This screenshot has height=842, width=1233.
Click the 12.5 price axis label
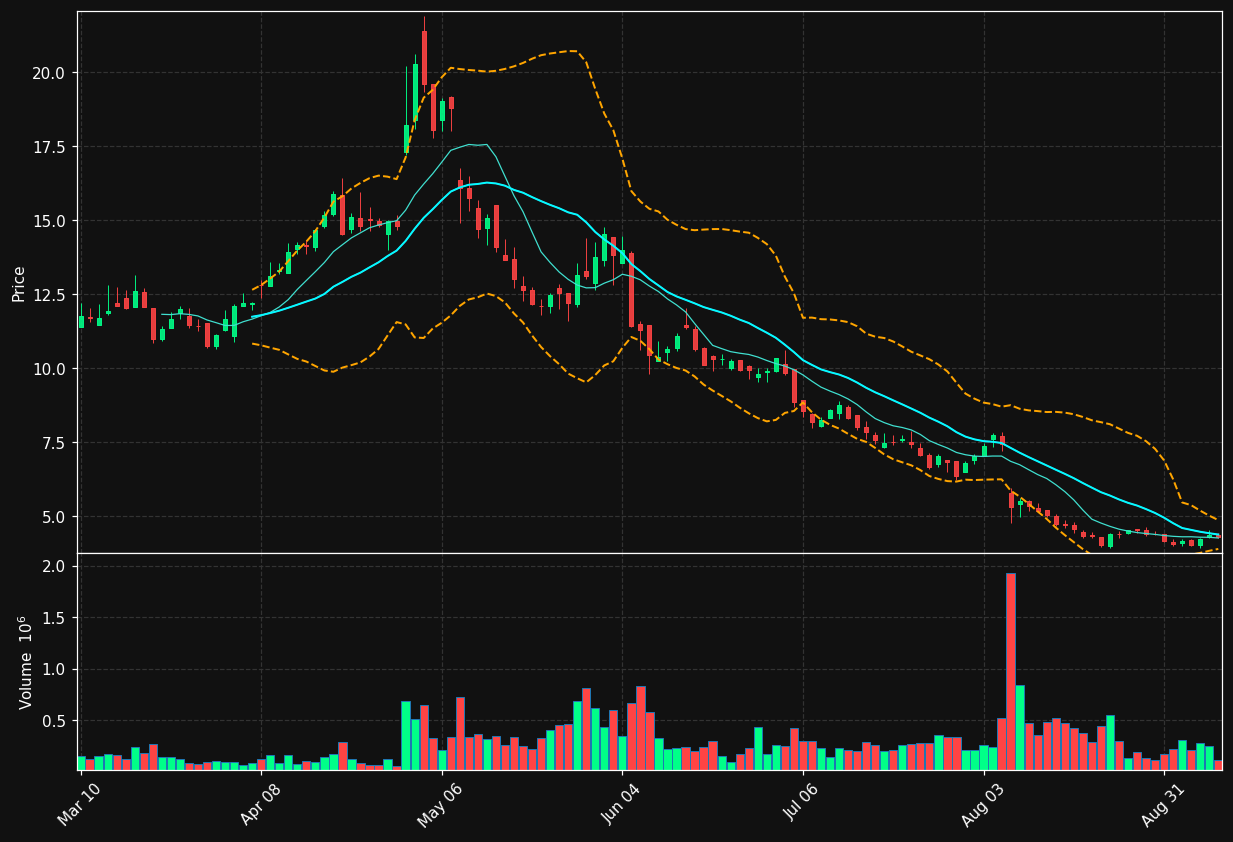tap(49, 295)
